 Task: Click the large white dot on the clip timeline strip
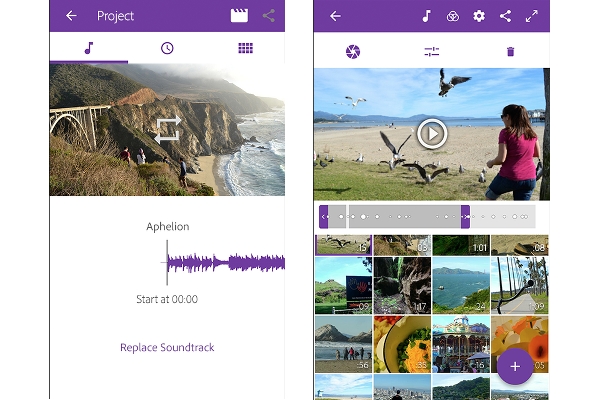pos(363,217)
